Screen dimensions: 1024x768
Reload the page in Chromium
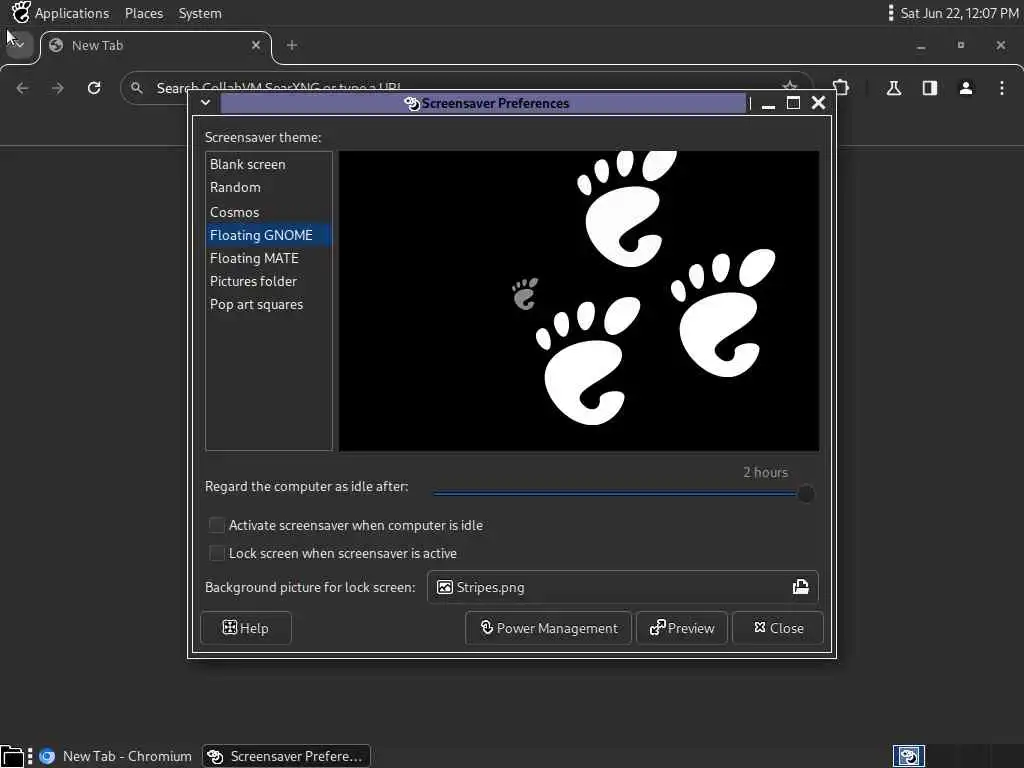pyautogui.click(x=94, y=88)
